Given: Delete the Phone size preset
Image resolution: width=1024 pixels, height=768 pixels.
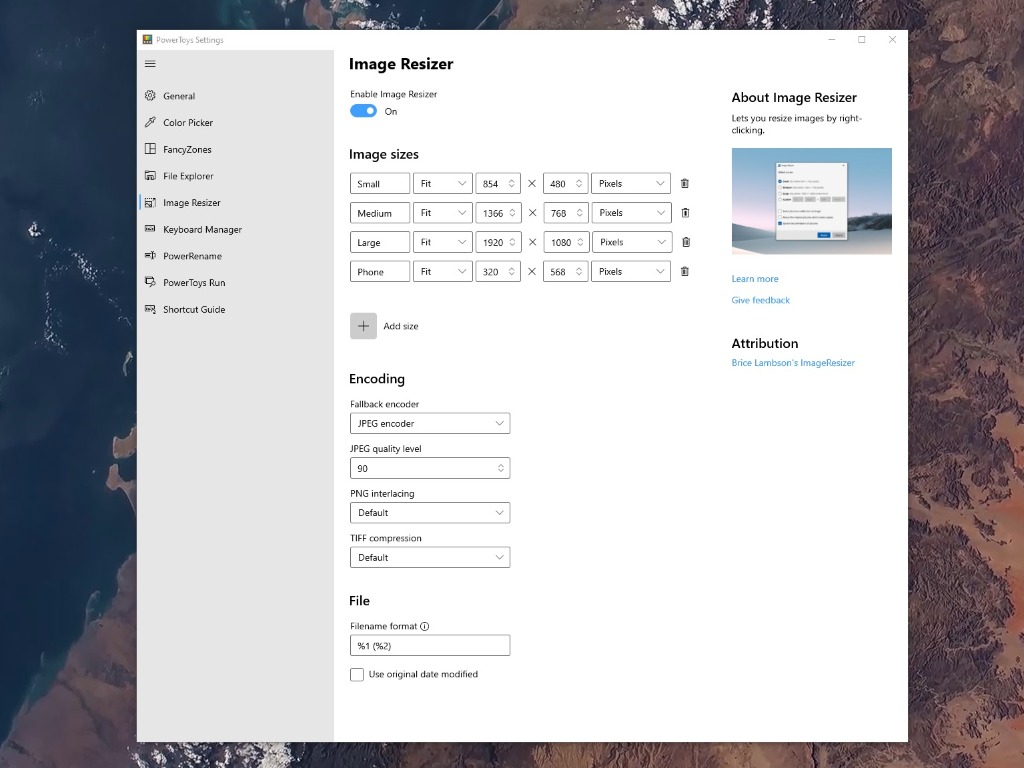Looking at the screenshot, I should 685,272.
